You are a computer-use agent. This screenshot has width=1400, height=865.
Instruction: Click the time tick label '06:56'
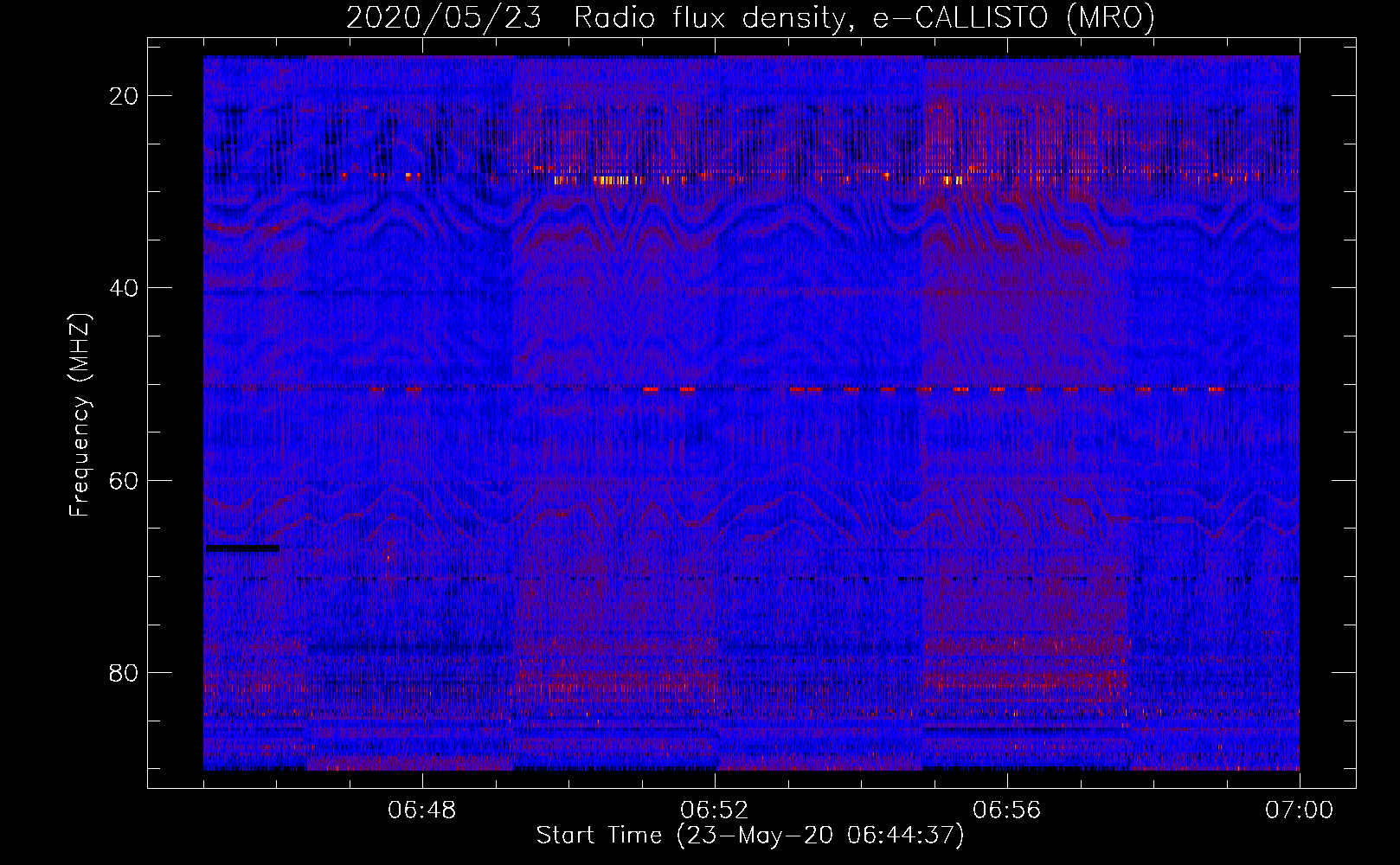(x=1007, y=811)
